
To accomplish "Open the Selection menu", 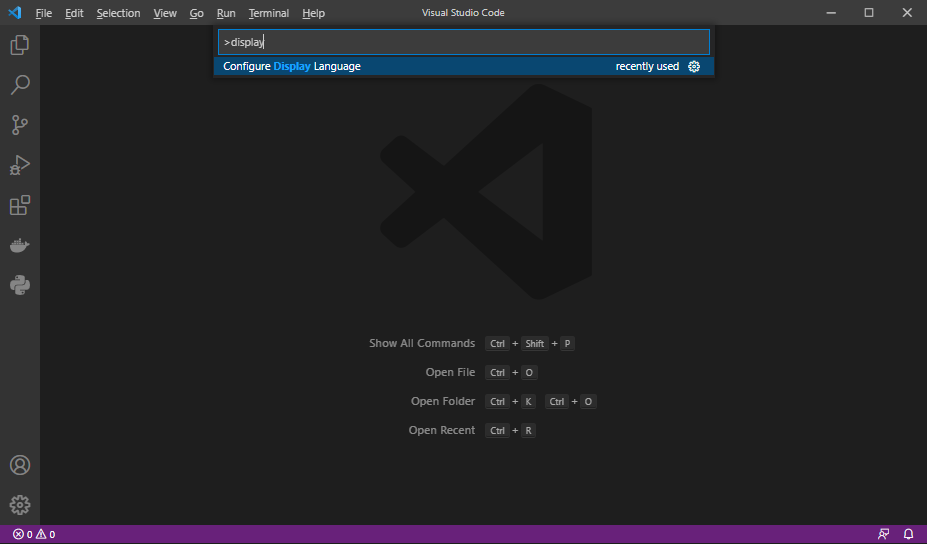I will tap(118, 13).
